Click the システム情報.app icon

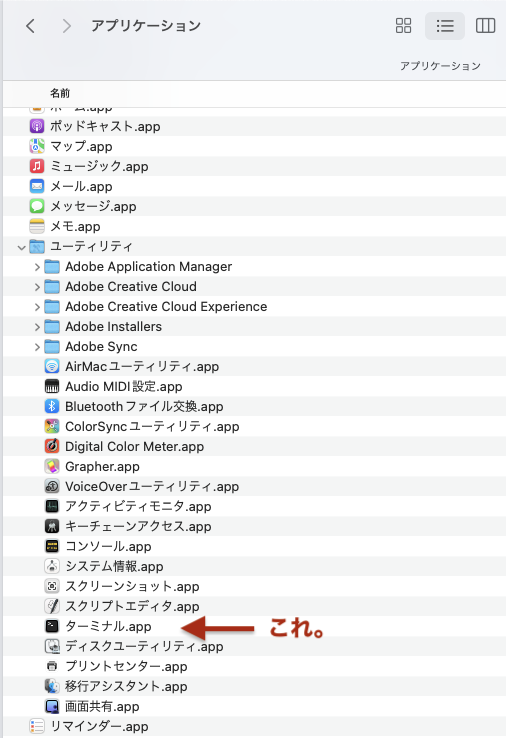(x=52, y=566)
